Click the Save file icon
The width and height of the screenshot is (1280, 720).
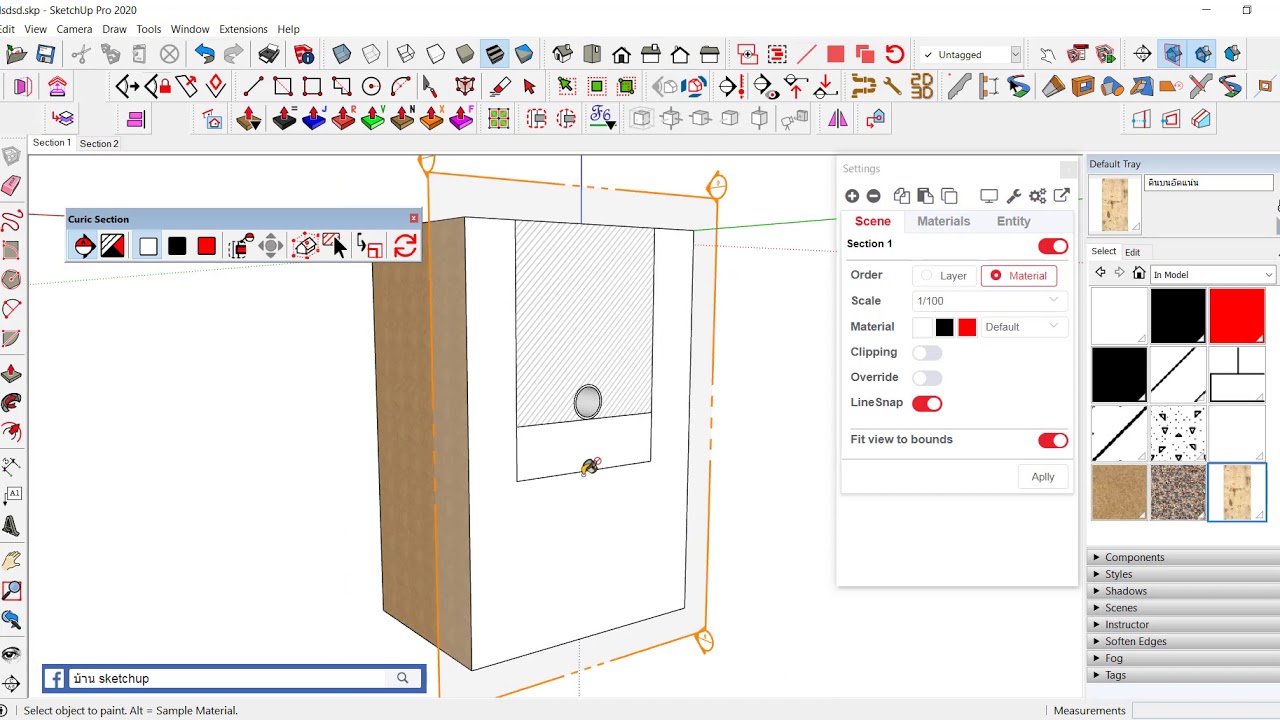[45, 54]
